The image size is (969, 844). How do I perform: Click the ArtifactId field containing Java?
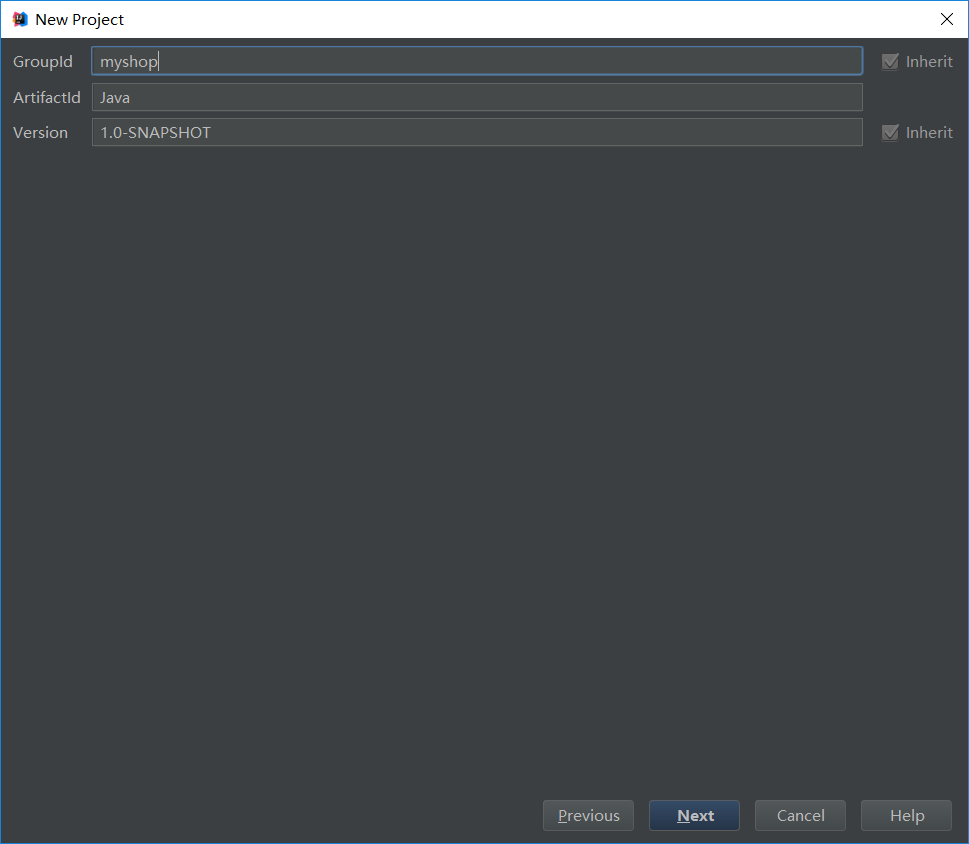[476, 97]
